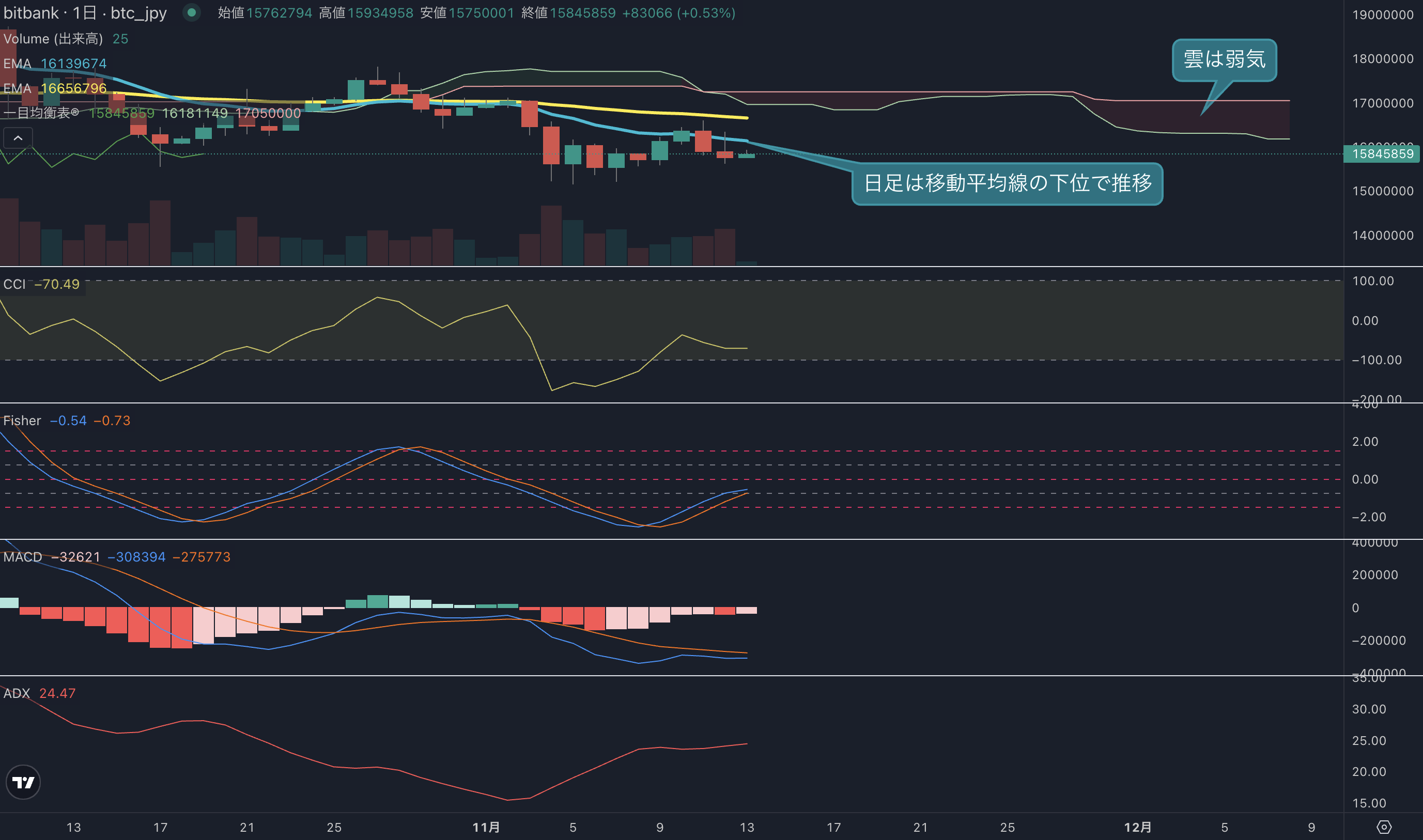Click the 12月 date on time axis
Image resolution: width=1423 pixels, height=840 pixels.
coord(1138,827)
